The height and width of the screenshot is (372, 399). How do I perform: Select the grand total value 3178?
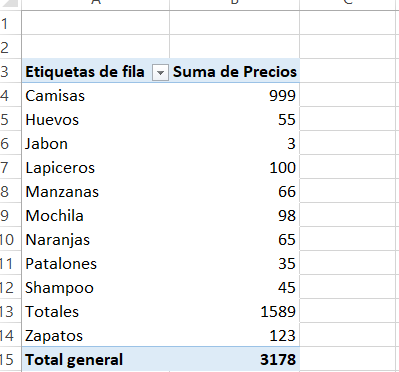point(235,359)
